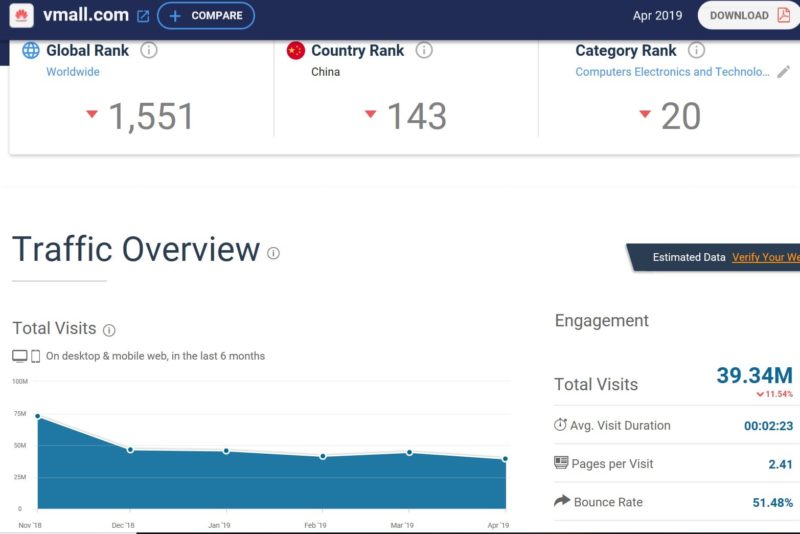Viewport: 800px width, 534px height.
Task: Click the Jan '19 chart data point
Action: [226, 451]
